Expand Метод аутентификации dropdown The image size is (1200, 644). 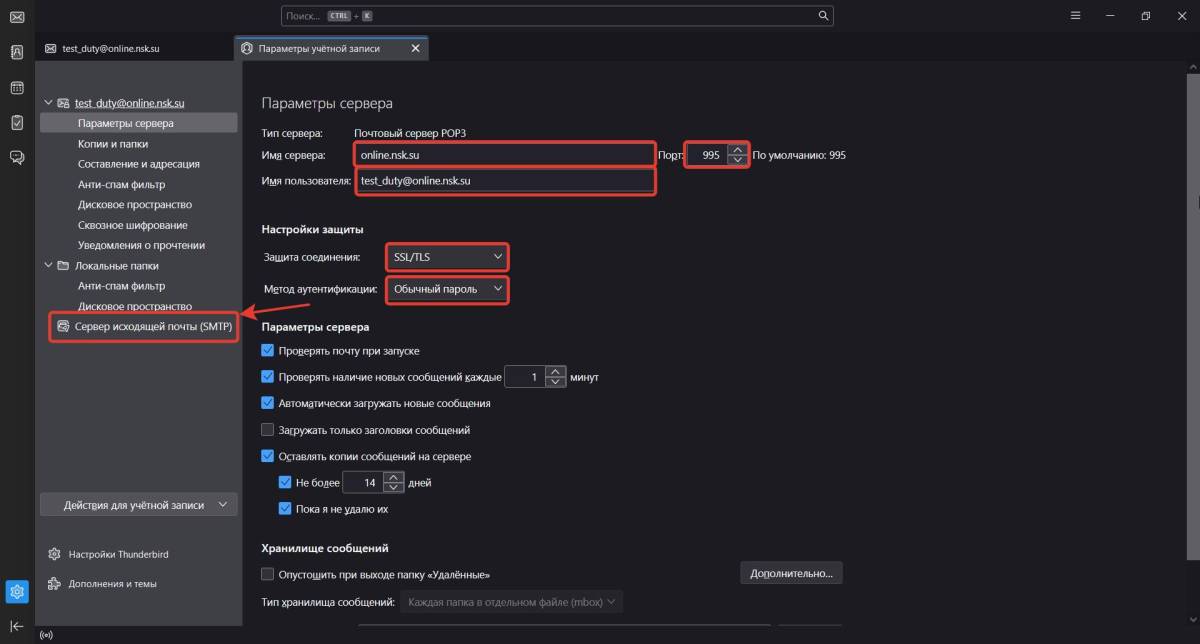coord(447,289)
